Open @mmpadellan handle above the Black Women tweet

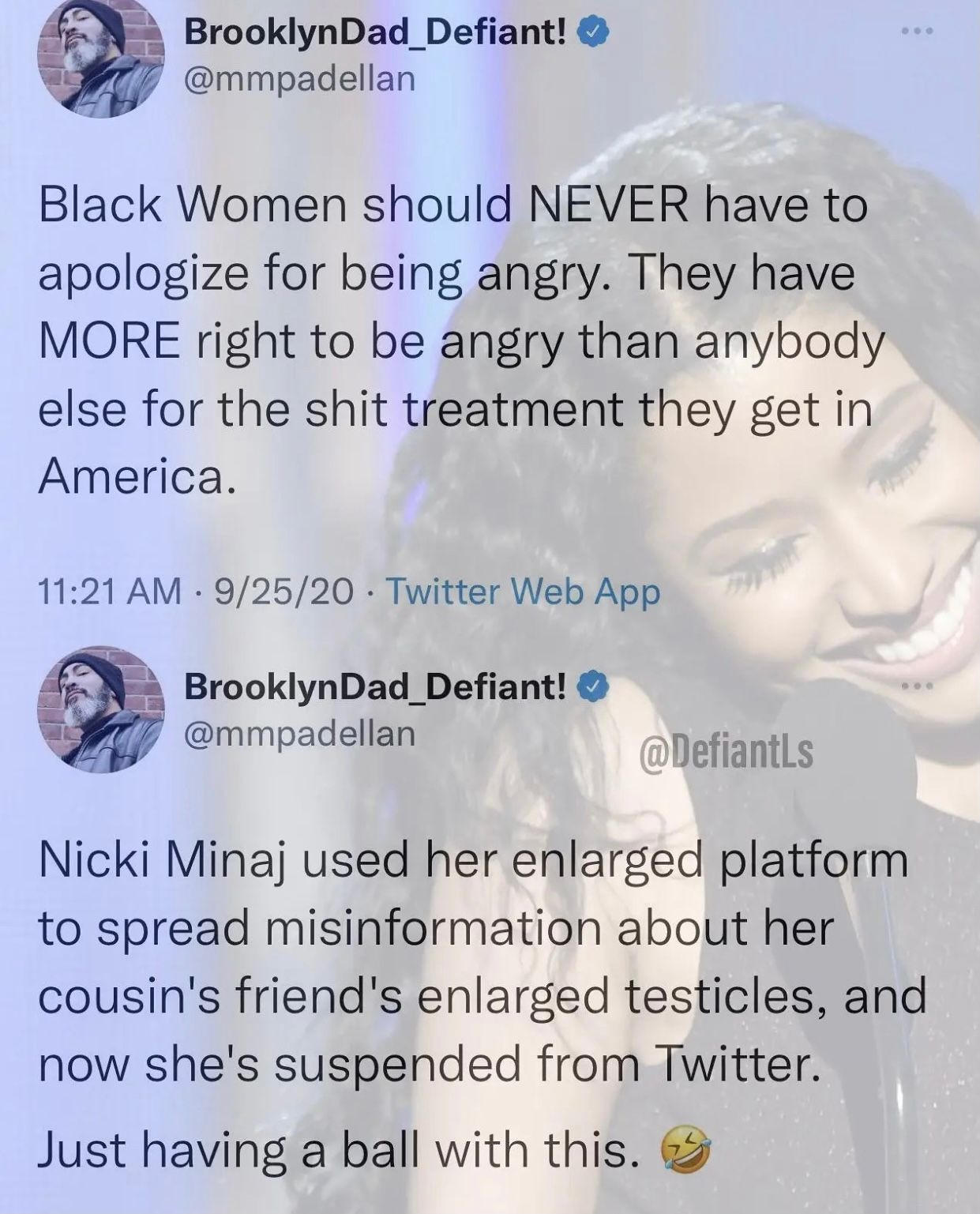[299, 78]
